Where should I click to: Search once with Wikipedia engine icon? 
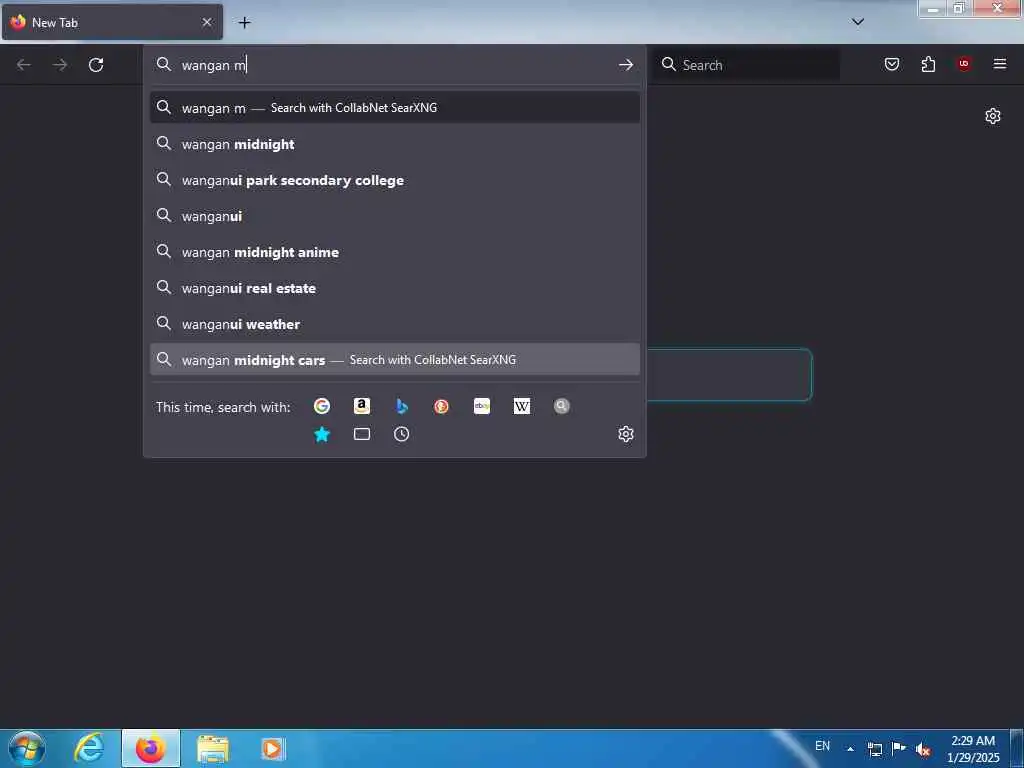point(522,406)
